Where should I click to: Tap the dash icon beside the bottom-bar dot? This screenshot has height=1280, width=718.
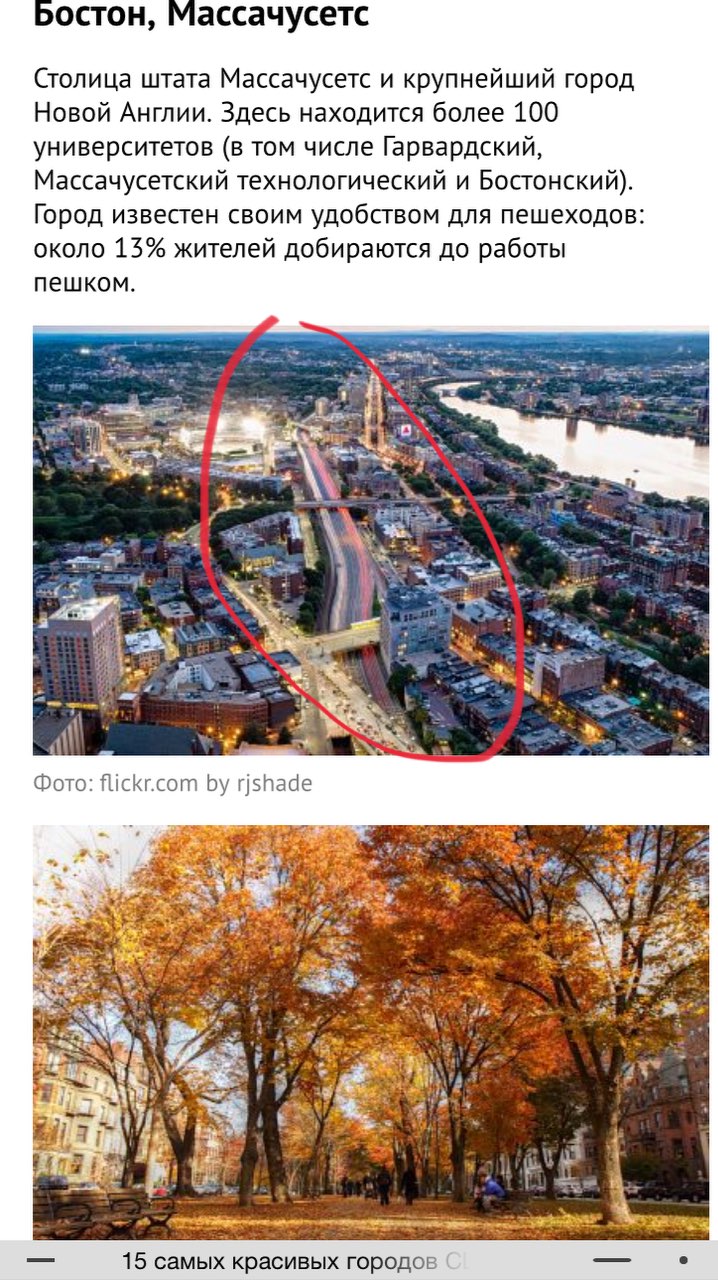click(x=612, y=1260)
